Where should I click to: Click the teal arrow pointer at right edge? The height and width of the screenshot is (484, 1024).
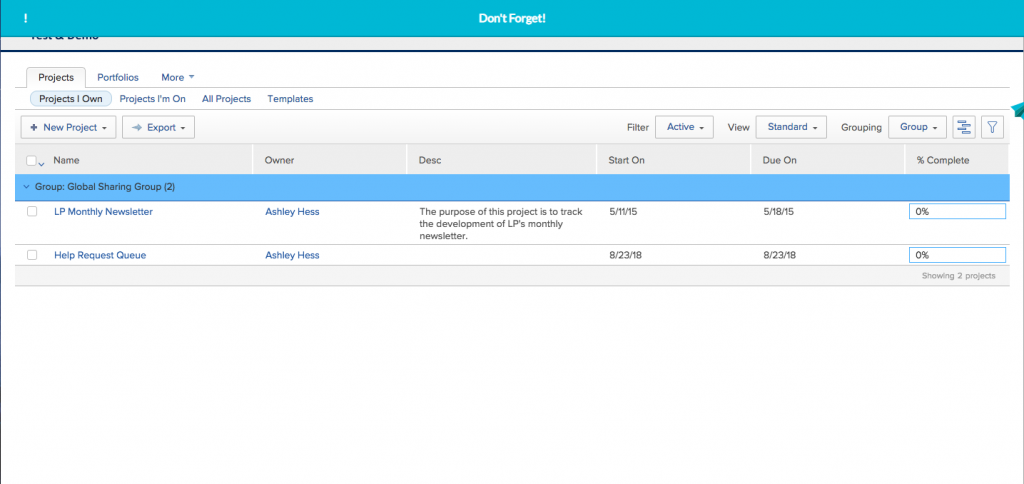[1017, 111]
